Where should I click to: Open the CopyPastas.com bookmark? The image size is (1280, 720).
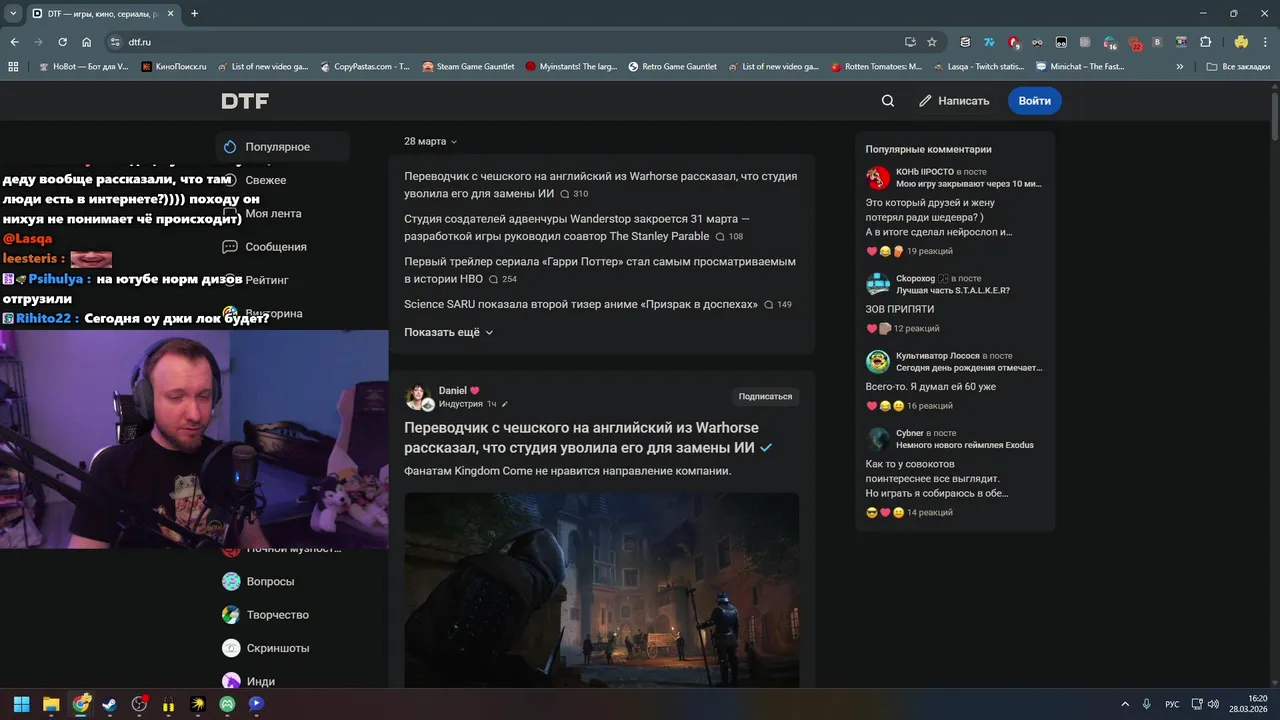365,67
